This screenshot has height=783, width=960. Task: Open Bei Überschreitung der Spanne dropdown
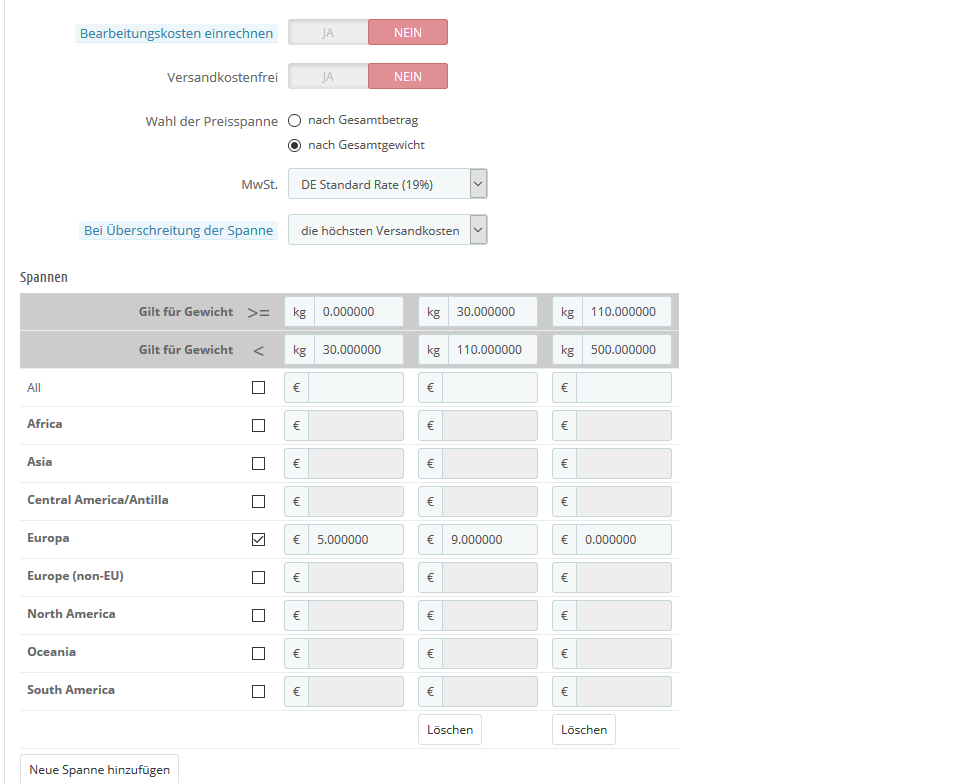click(388, 230)
